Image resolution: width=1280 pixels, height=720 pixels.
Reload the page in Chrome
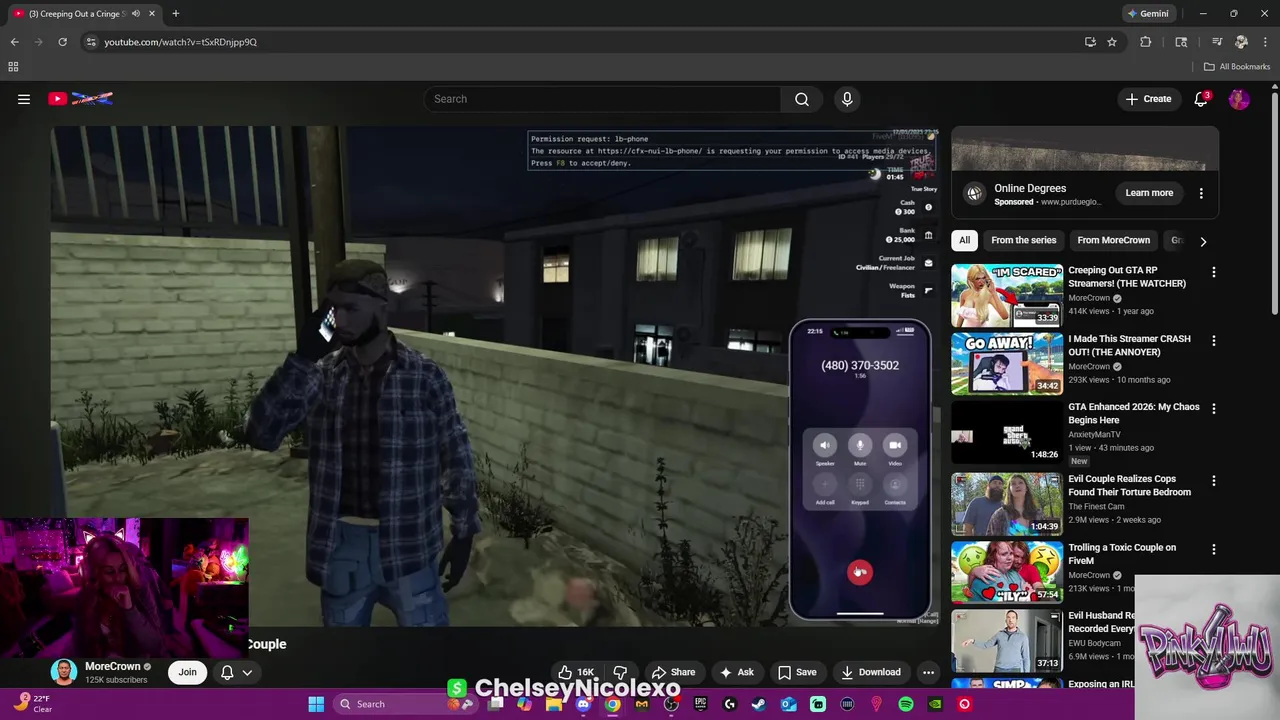(62, 42)
